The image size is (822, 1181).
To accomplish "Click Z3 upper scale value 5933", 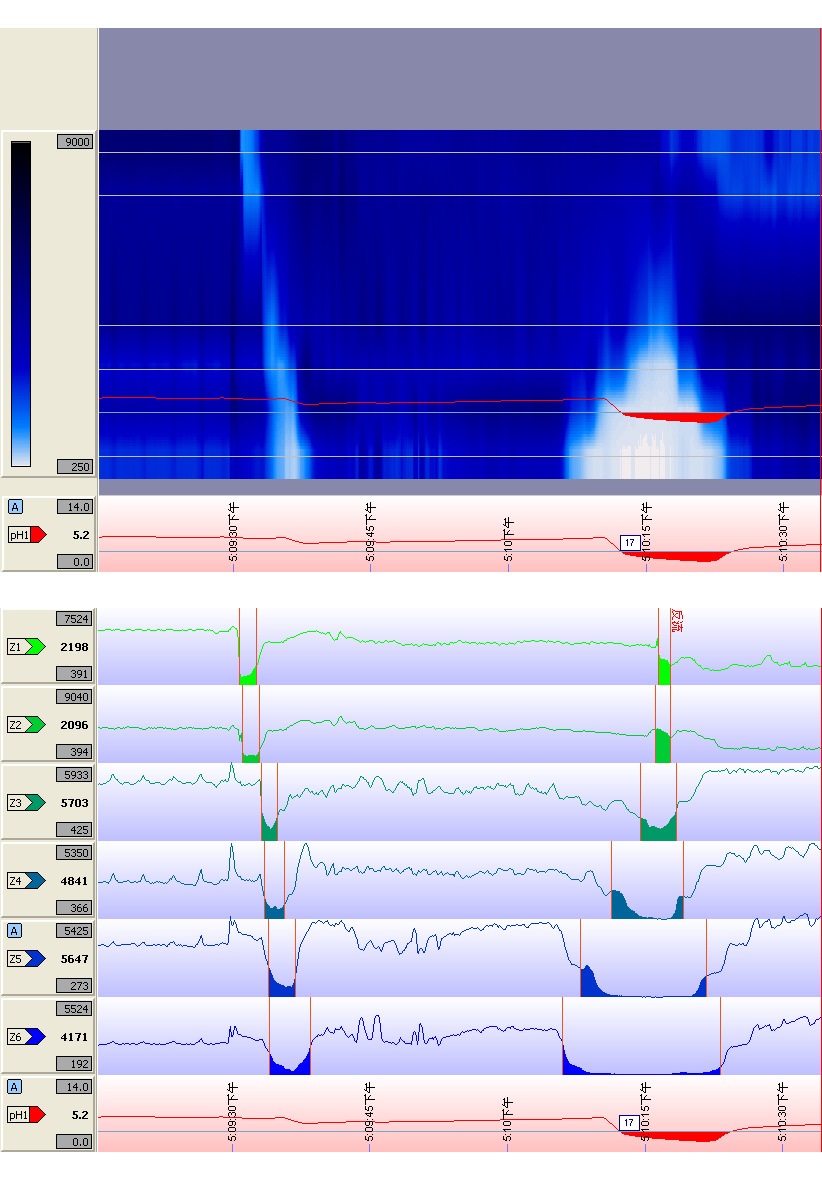I will [x=75, y=775].
